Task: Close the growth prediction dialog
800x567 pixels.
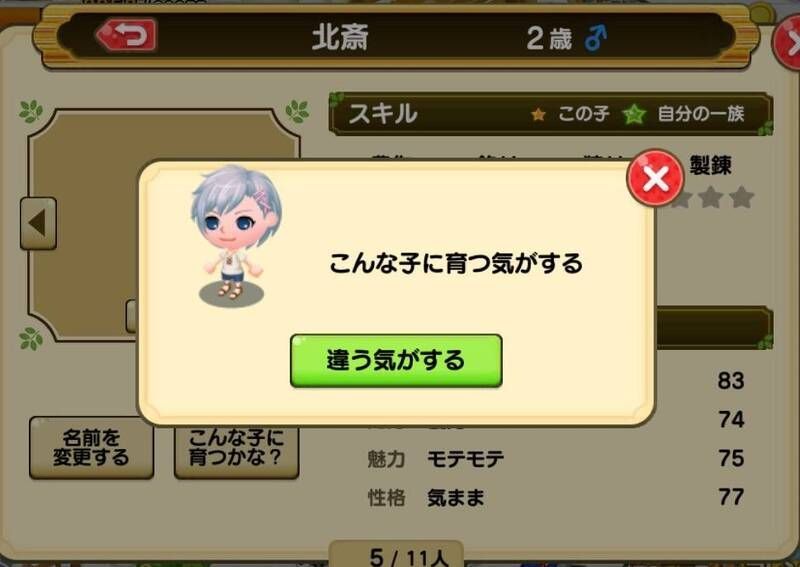Action: click(655, 178)
